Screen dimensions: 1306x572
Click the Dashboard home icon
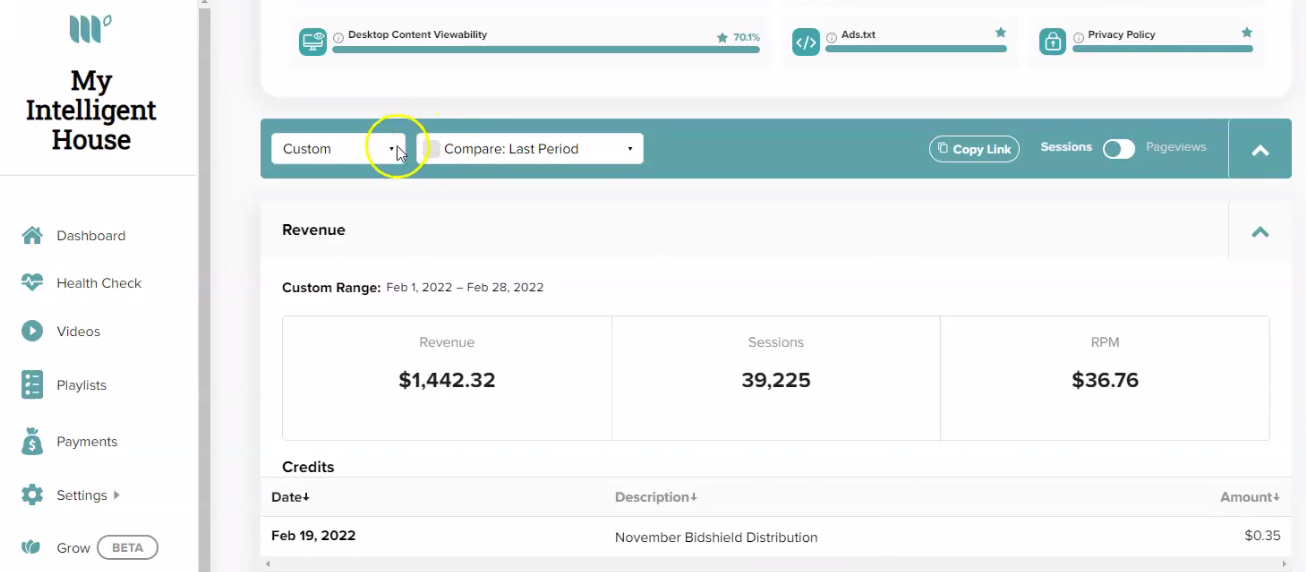[x=32, y=236]
